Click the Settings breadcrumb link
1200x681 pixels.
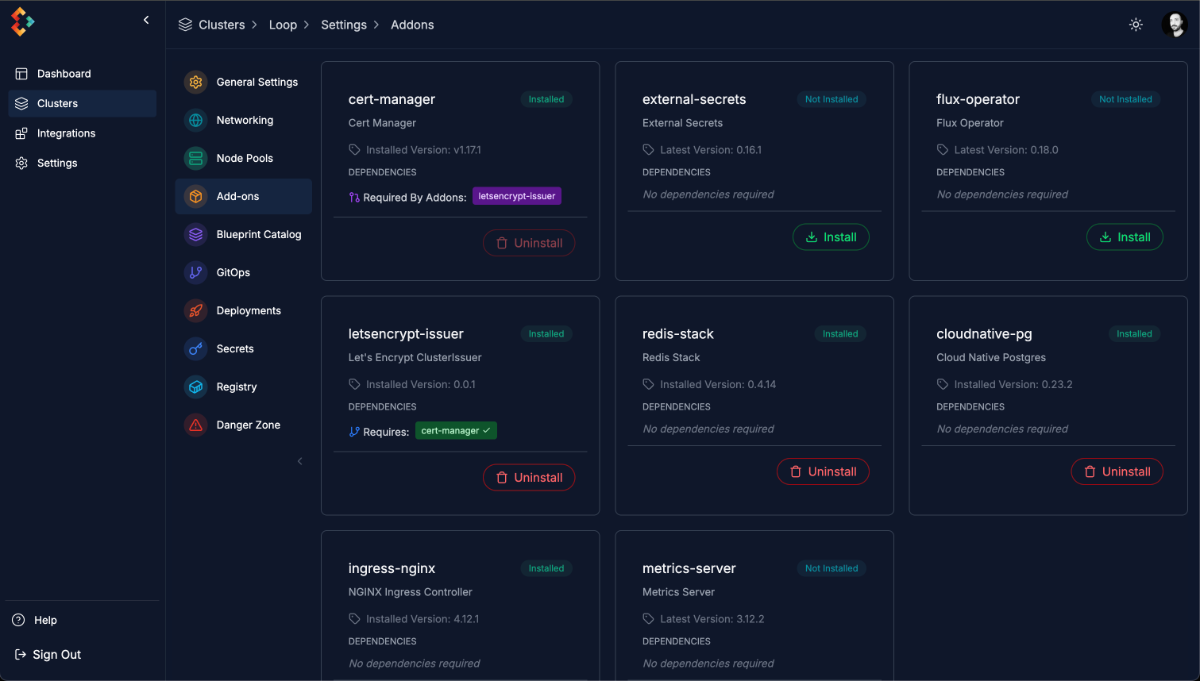click(x=344, y=25)
